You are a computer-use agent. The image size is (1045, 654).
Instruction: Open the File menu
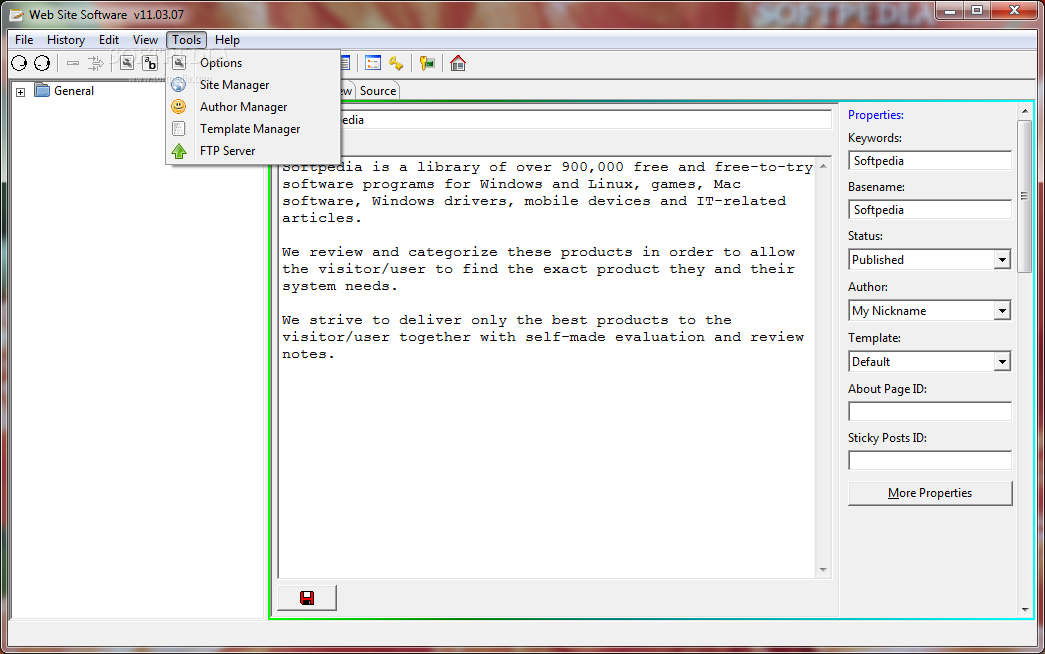point(24,40)
